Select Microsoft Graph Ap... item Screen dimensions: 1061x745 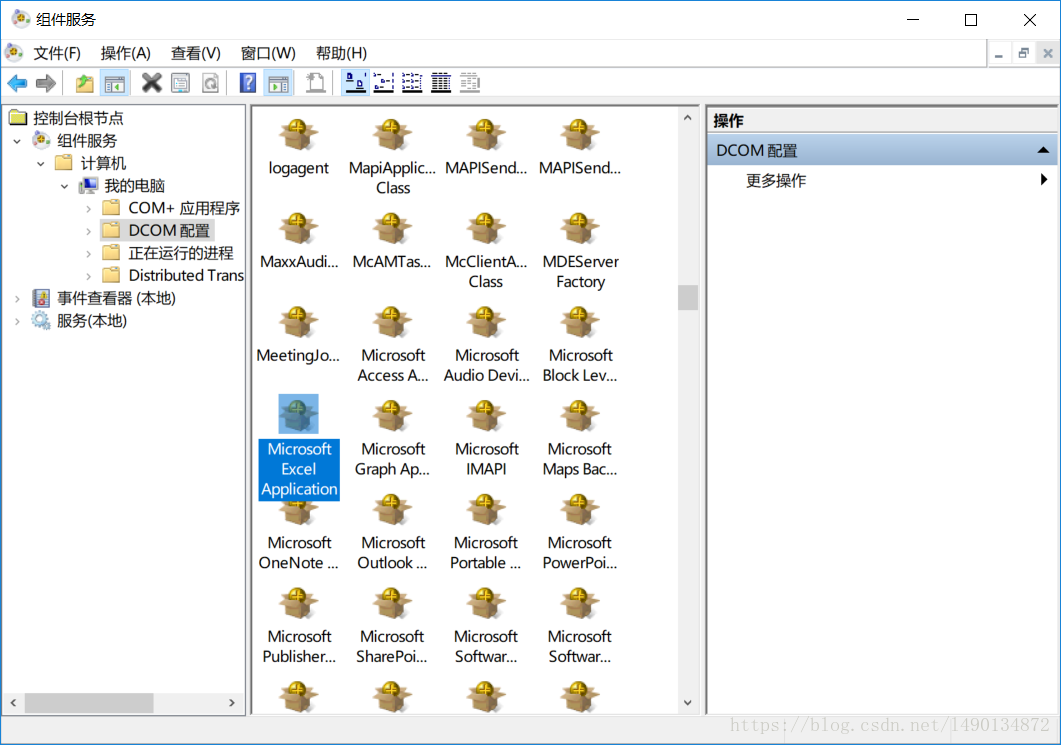pyautogui.click(x=392, y=438)
